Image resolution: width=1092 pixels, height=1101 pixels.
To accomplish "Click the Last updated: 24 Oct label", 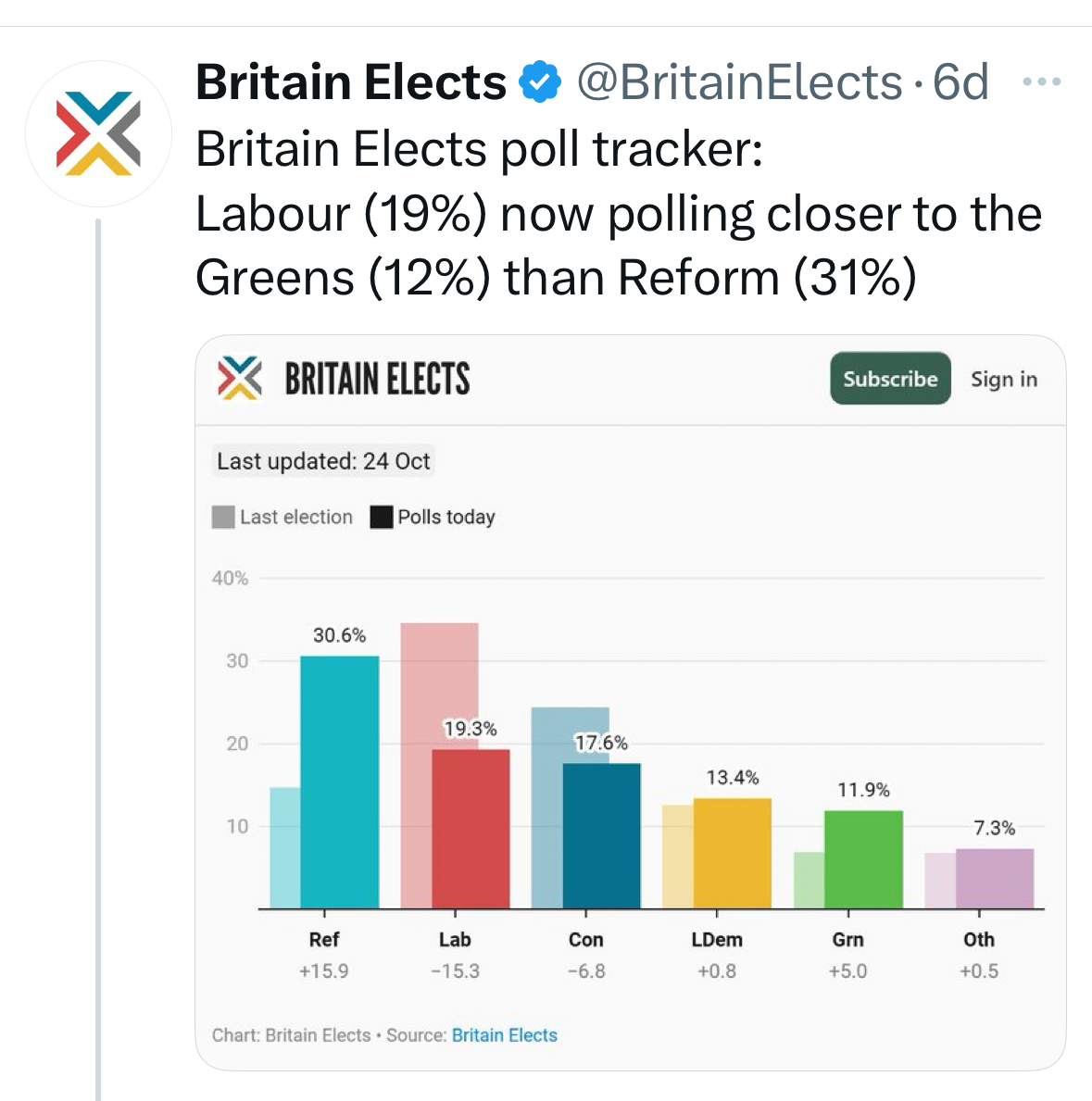I will 323,461.
